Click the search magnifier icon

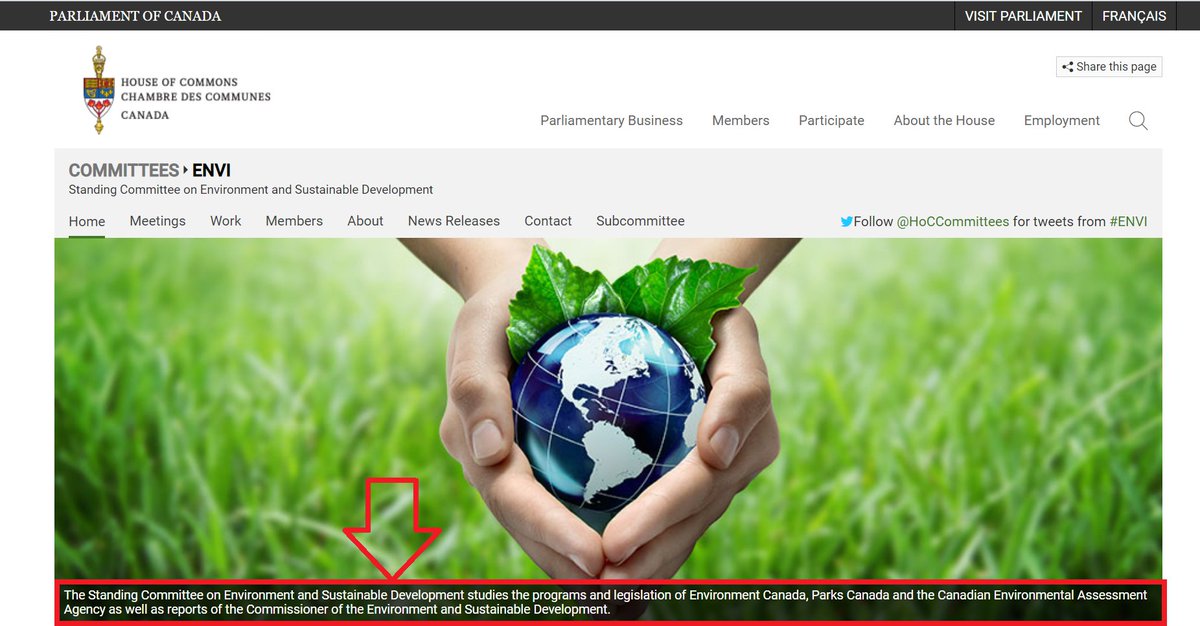[1138, 121]
